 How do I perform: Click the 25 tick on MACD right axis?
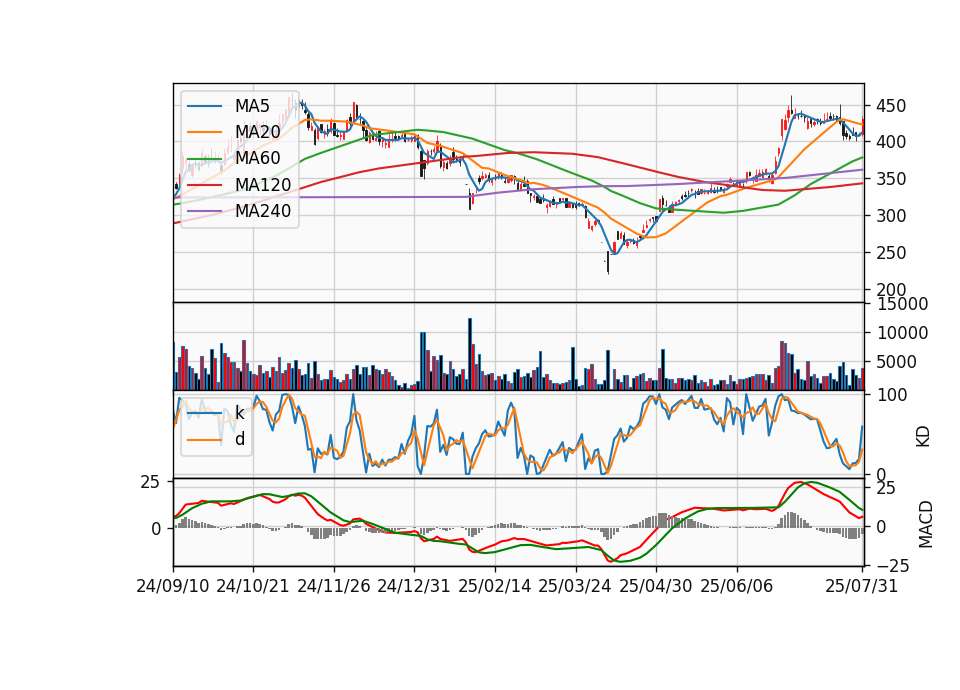click(886, 488)
